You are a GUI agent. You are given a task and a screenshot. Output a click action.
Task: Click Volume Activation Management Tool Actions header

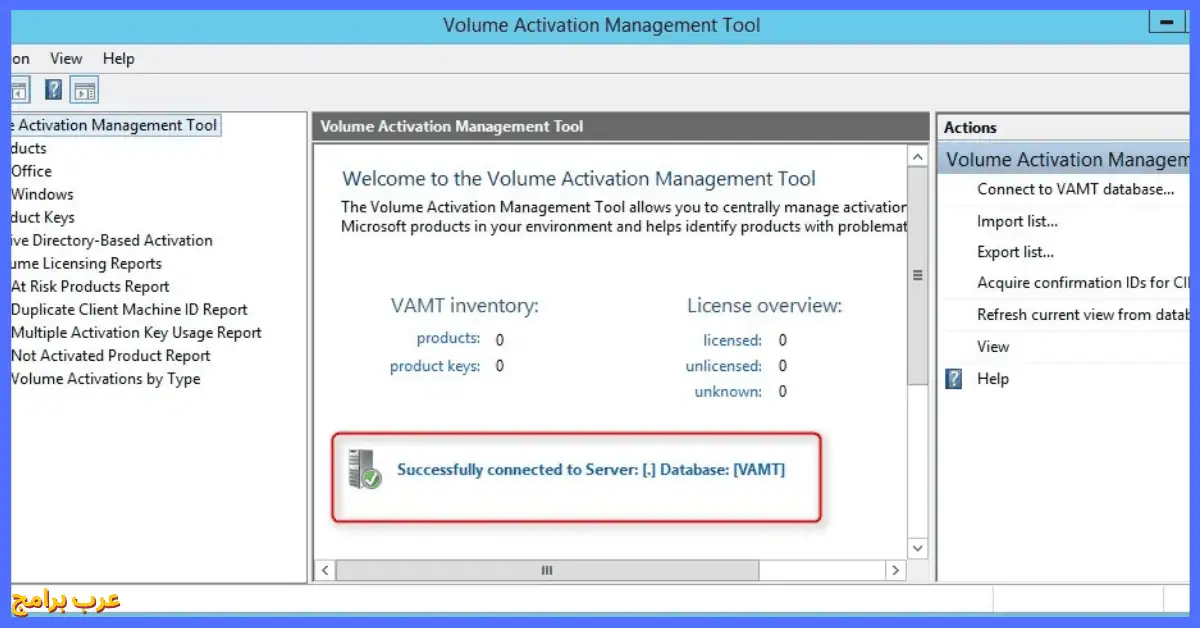point(1065,159)
